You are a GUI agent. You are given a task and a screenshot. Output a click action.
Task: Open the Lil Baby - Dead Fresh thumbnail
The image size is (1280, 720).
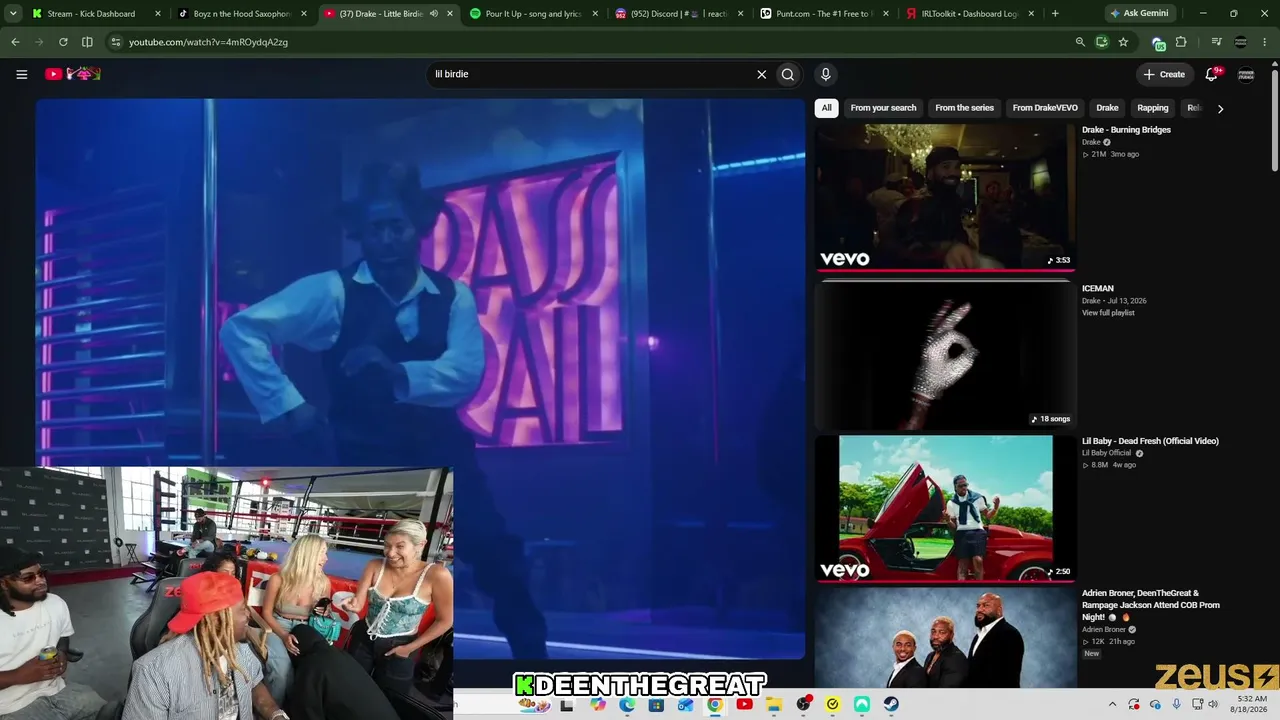point(945,508)
